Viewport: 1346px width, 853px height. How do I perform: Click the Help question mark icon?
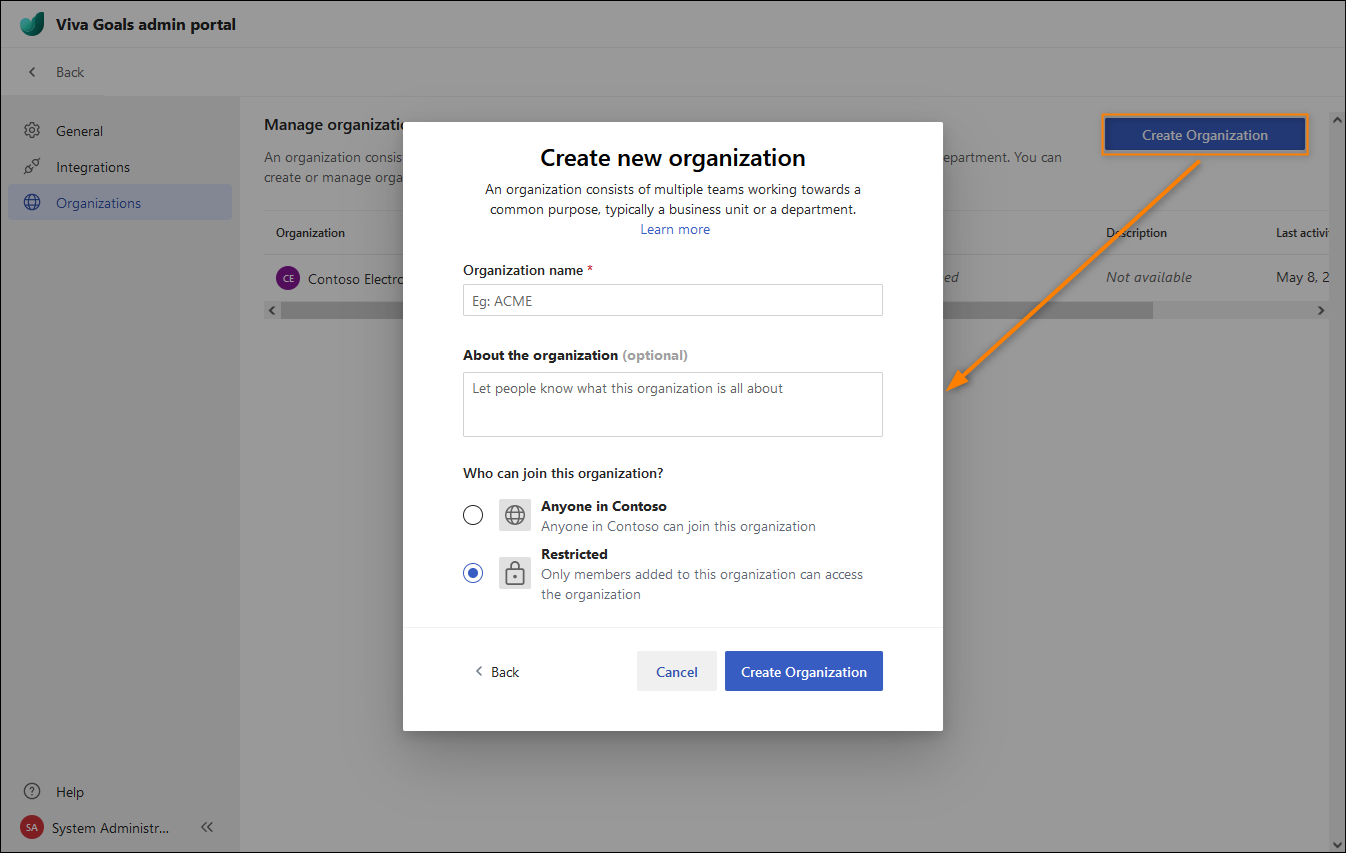(32, 791)
